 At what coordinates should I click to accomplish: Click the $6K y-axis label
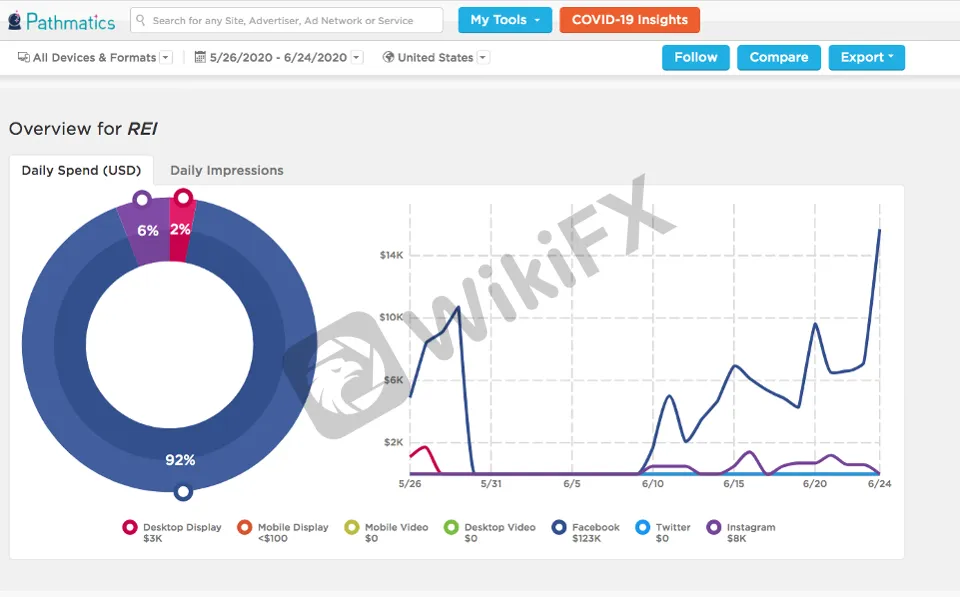(393, 380)
